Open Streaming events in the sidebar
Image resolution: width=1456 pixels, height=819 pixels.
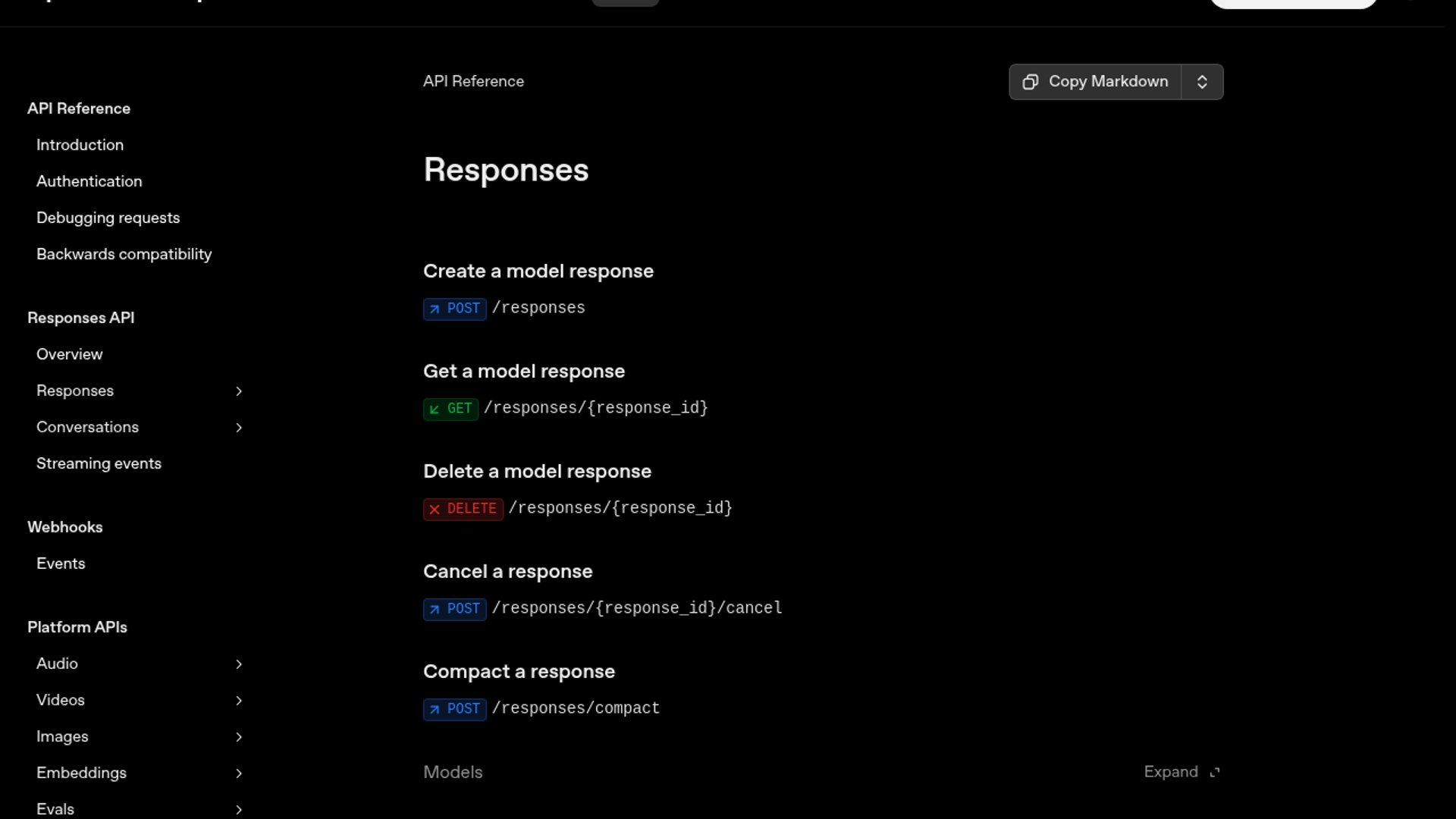click(x=99, y=463)
